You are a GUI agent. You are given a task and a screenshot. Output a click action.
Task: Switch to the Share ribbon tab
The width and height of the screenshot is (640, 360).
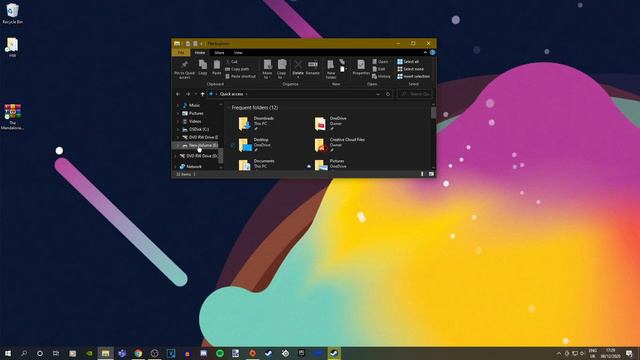[x=219, y=53]
